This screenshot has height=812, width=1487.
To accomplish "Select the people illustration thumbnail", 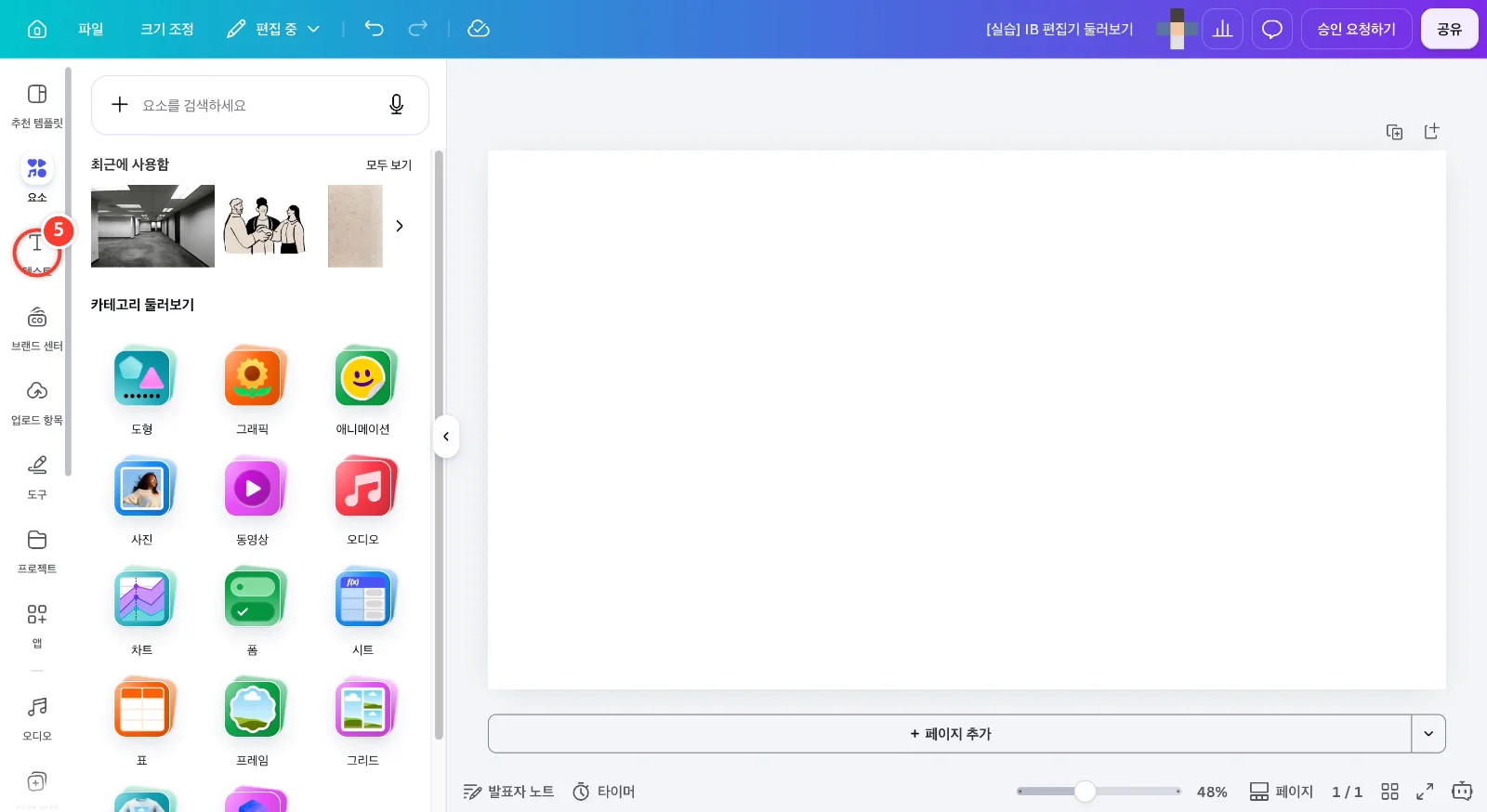I will pyautogui.click(x=265, y=226).
